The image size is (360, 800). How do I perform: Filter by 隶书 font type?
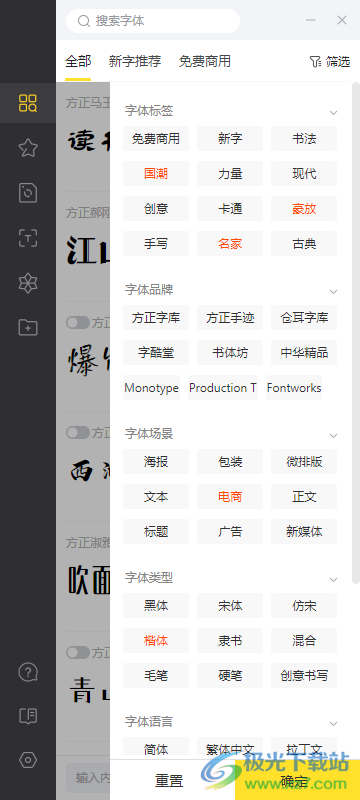tap(230, 640)
